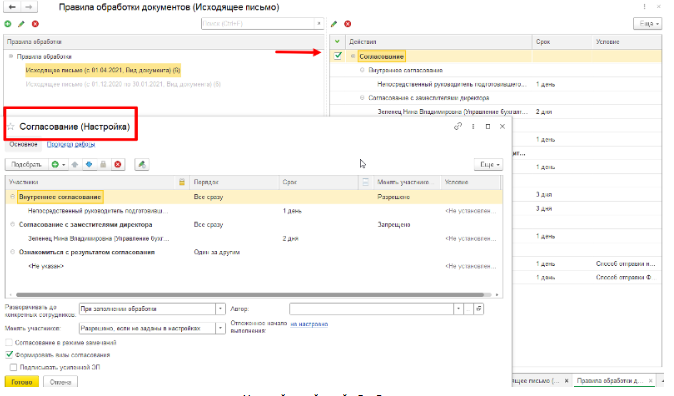The width and height of the screenshot is (674, 396).
Task: Open the Автор field dropdown arrow
Action: click(x=458, y=309)
